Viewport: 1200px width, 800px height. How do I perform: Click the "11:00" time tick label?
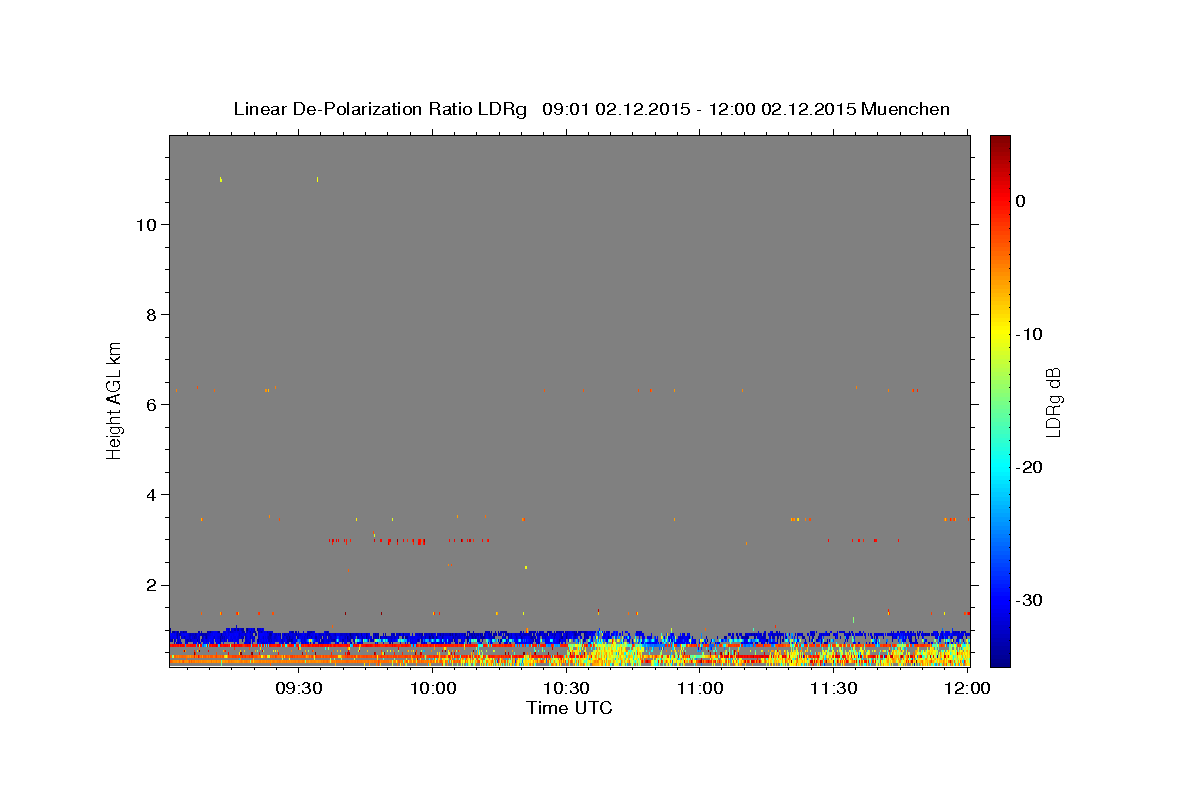[700, 688]
